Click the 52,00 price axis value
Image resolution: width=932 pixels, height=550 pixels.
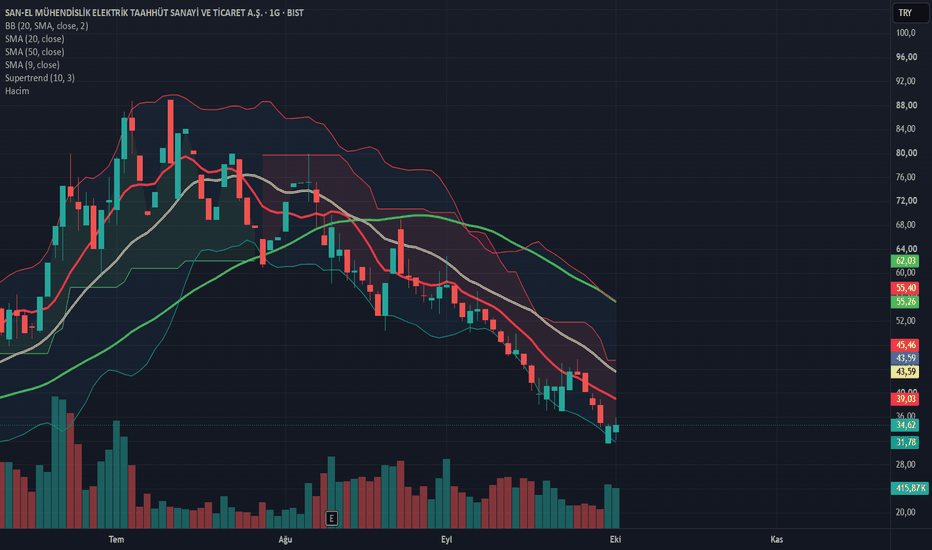(x=906, y=321)
